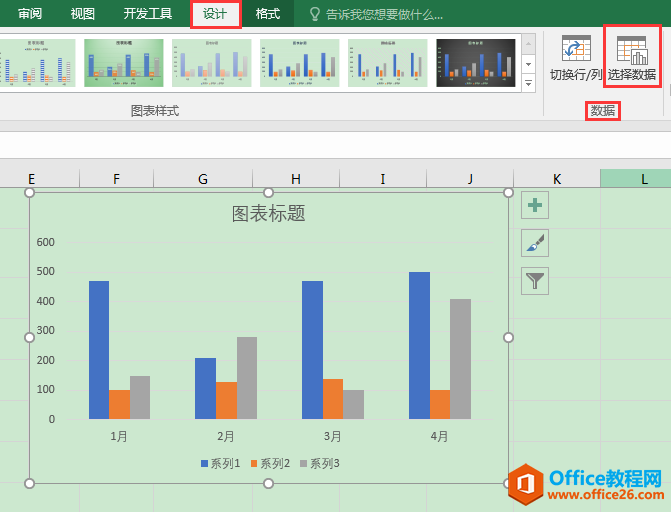
Task: Click the orange 系列2 bar for 2月
Action: (x=226, y=400)
